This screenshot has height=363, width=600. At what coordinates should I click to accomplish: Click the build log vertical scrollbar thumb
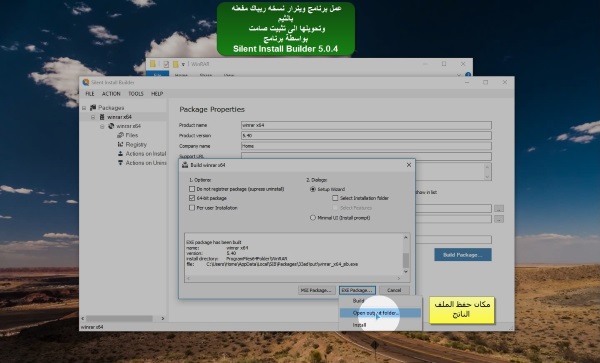click(406, 260)
